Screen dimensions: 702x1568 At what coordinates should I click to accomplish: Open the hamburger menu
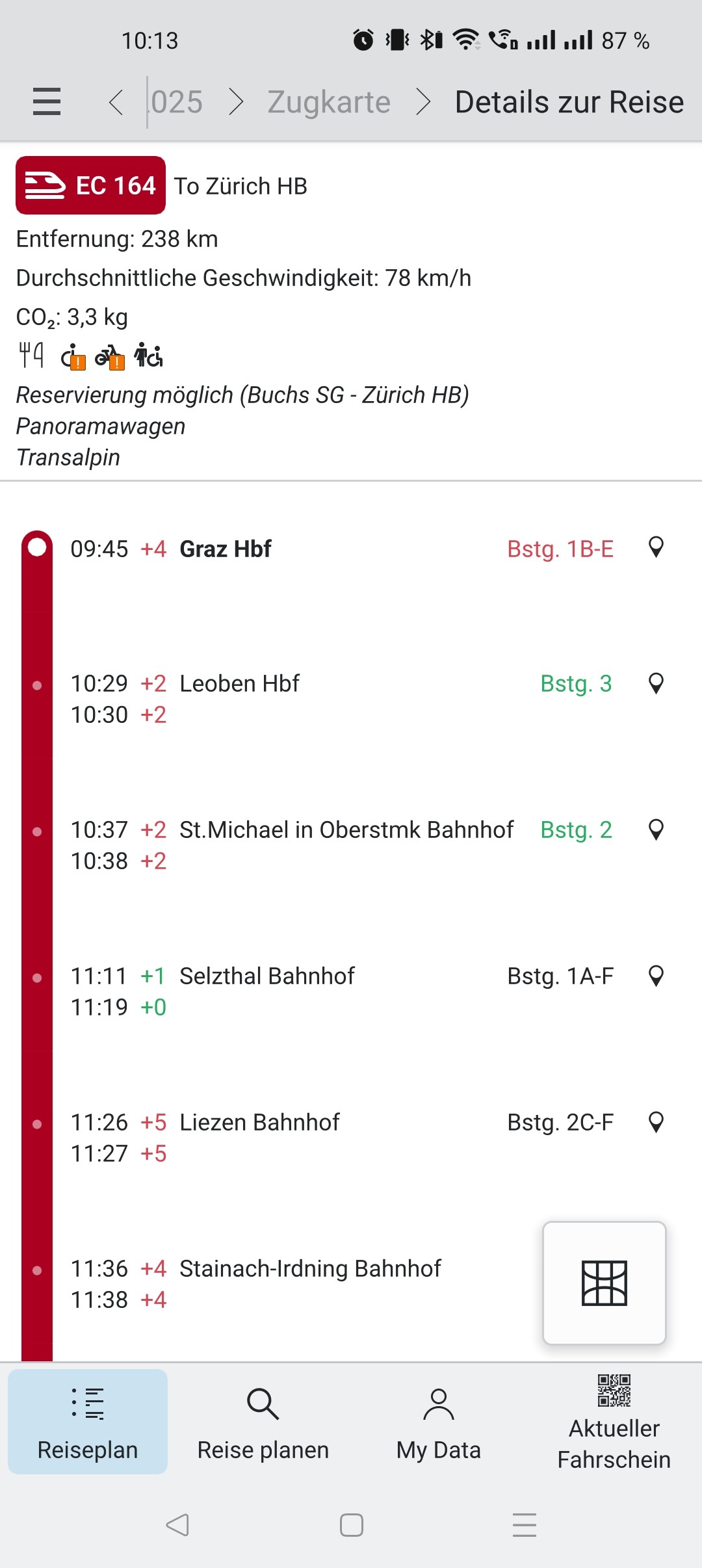tap(47, 102)
